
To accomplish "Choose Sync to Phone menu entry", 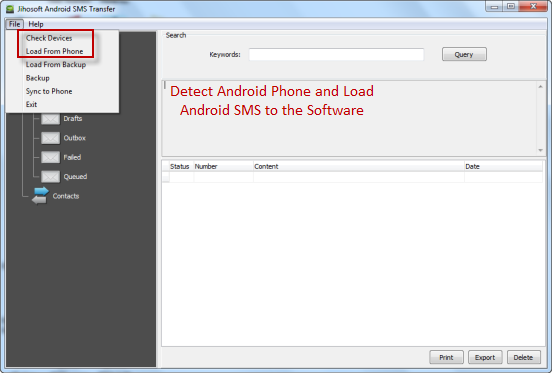I will pos(49,91).
